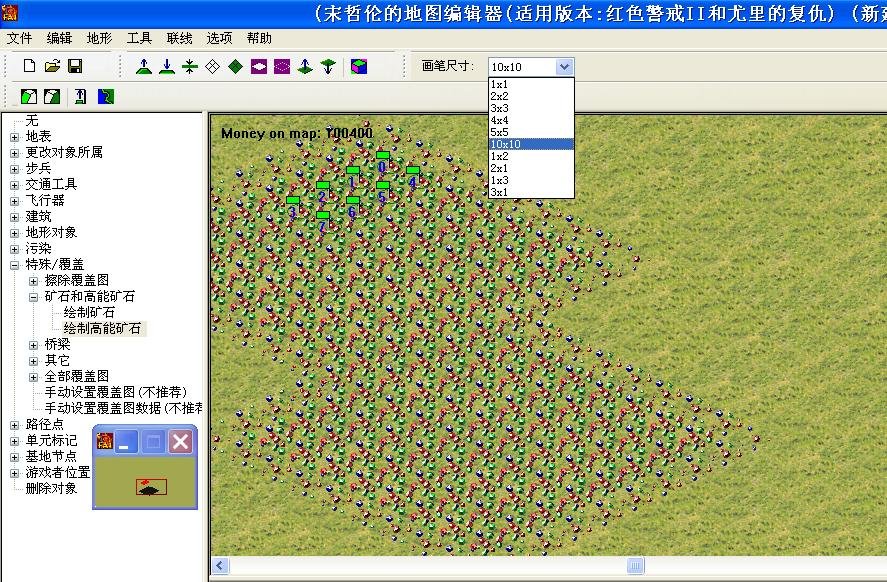Click the New file icon
887x582 pixels.
click(x=30, y=67)
